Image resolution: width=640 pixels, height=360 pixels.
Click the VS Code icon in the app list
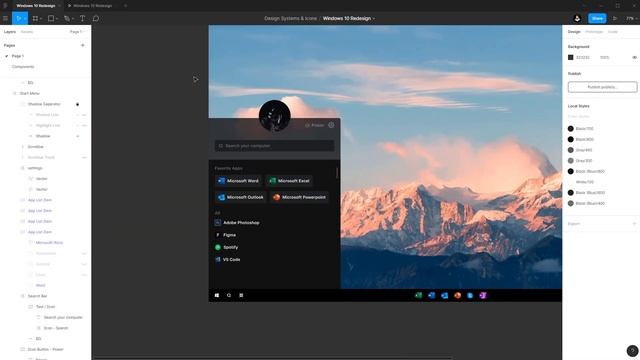[x=218, y=259]
